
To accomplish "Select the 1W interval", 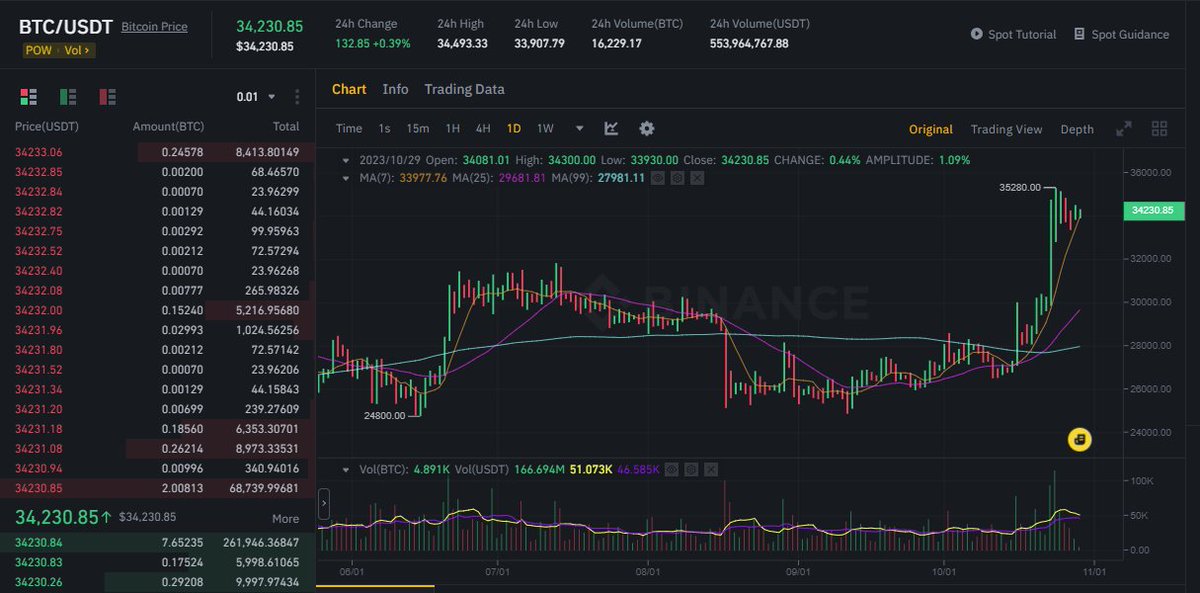I will tap(545, 128).
